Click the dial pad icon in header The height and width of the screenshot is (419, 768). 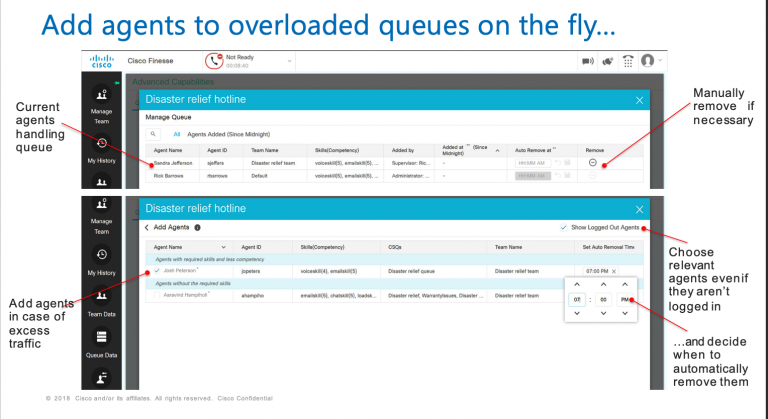(629, 60)
